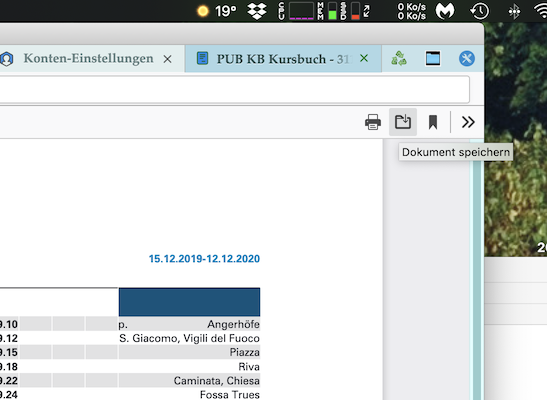Click the network speed Ko/s indicator

[x=412, y=11]
